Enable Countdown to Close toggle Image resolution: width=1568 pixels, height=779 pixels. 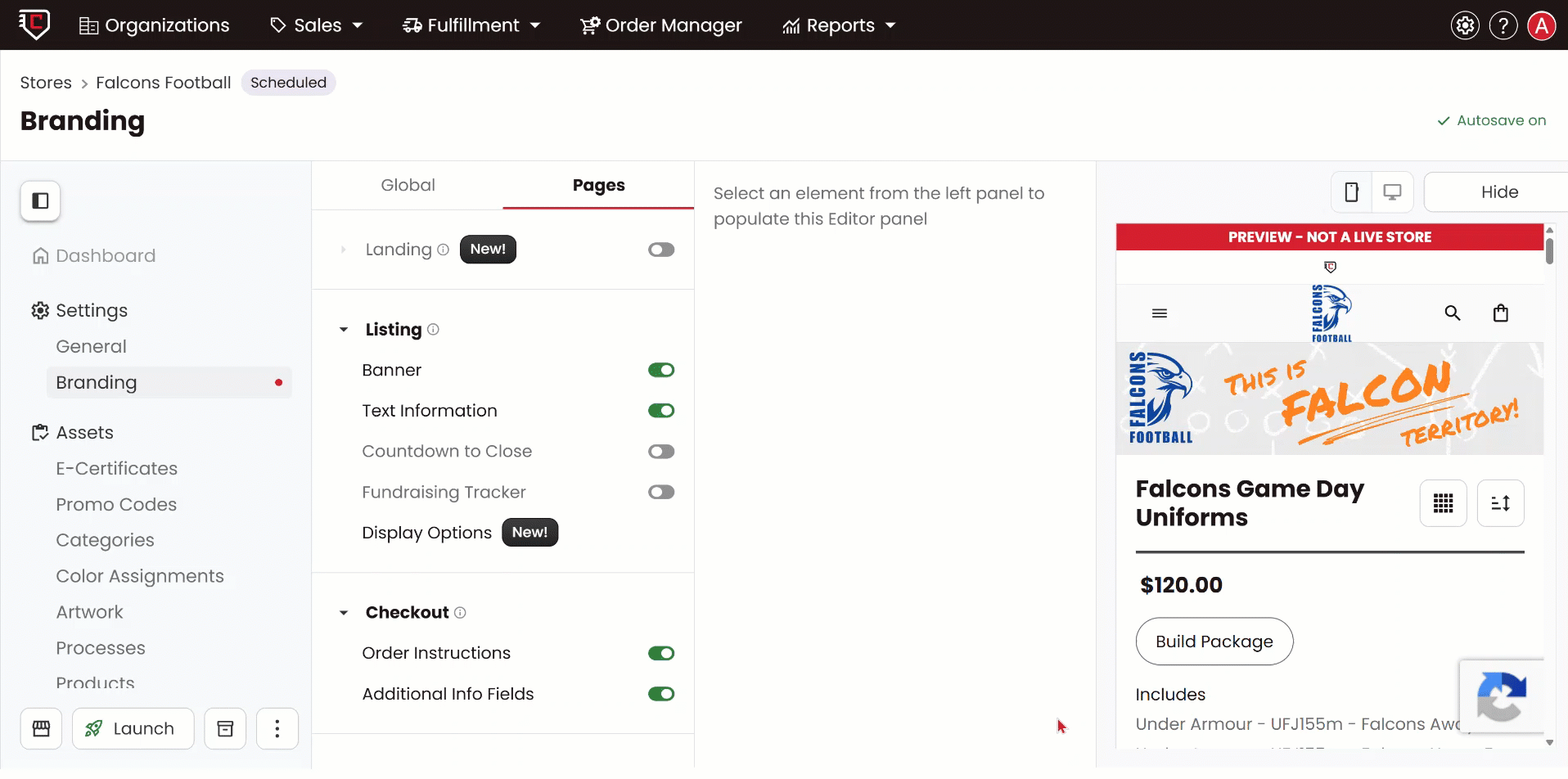point(661,452)
